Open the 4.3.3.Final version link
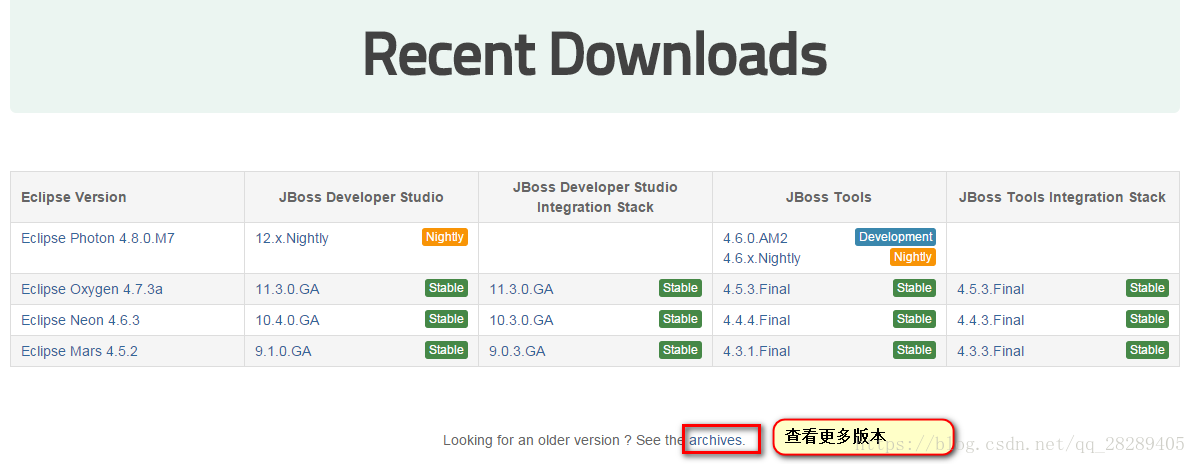The height and width of the screenshot is (464, 1196). [x=991, y=351]
